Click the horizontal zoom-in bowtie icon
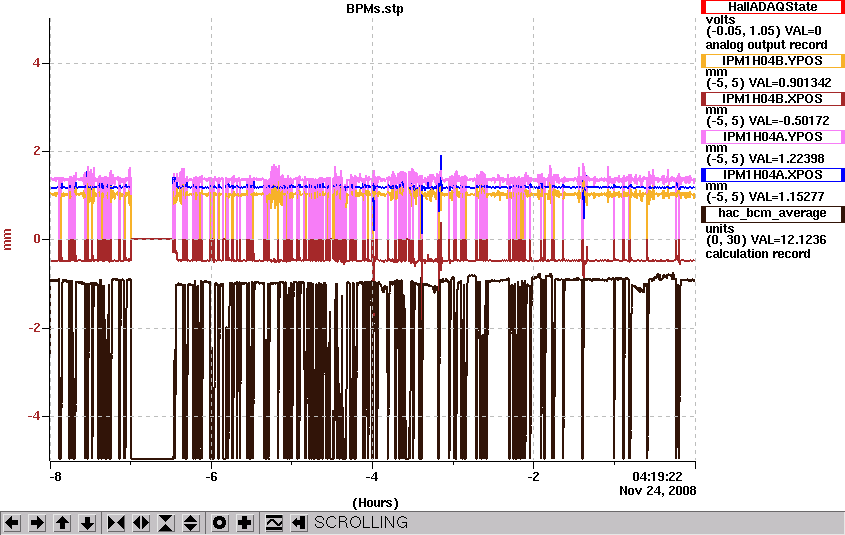The image size is (845, 535). click(x=116, y=523)
